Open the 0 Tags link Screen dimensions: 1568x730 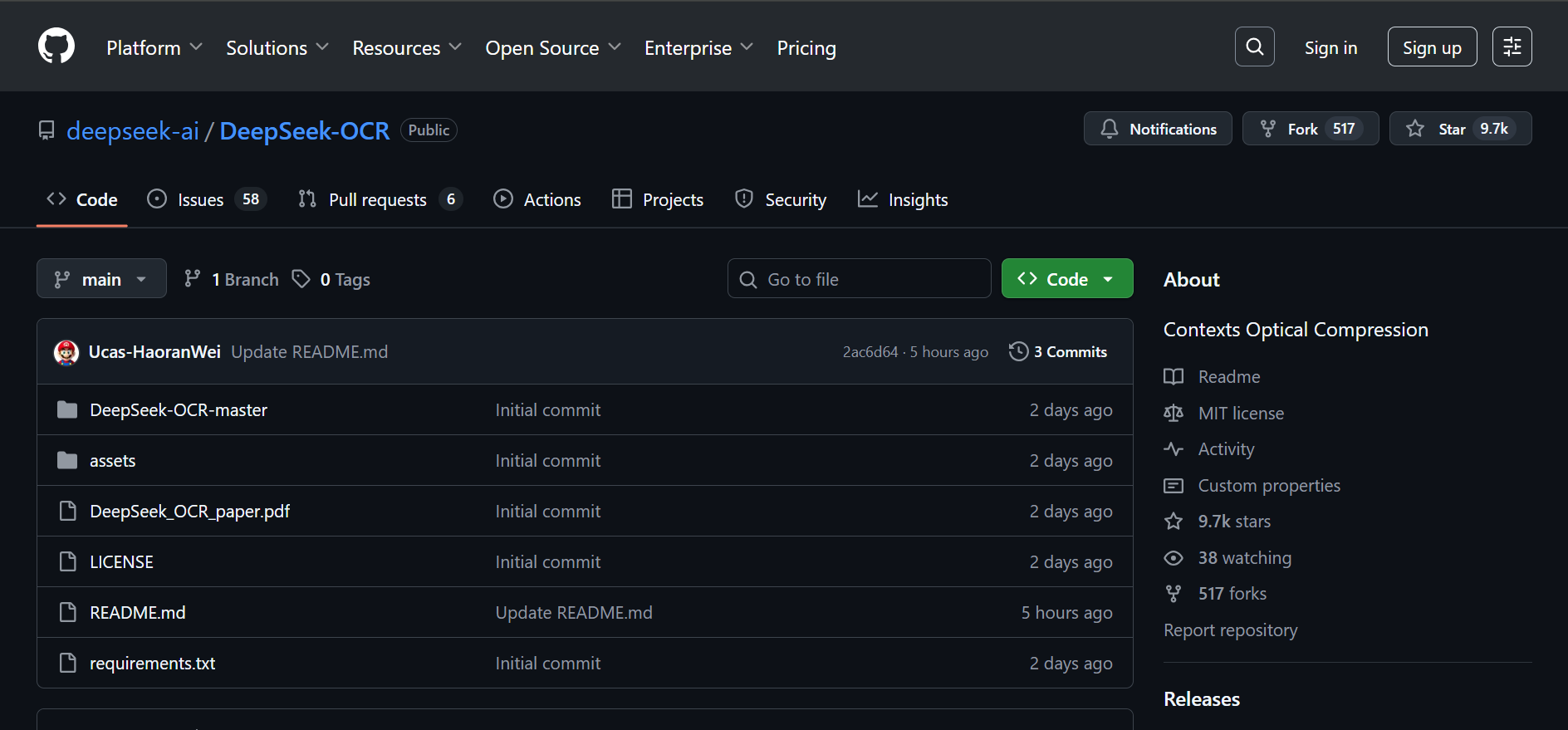point(331,279)
